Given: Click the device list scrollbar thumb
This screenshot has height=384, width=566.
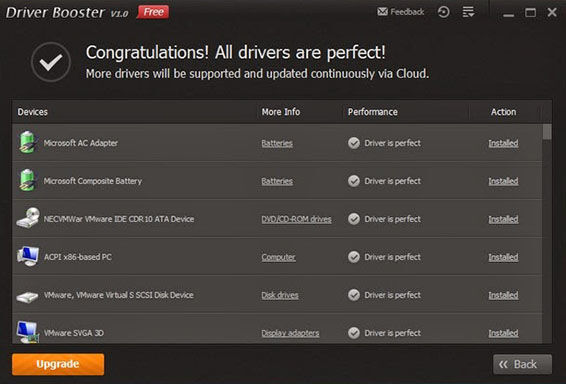Looking at the screenshot, I should [547, 132].
